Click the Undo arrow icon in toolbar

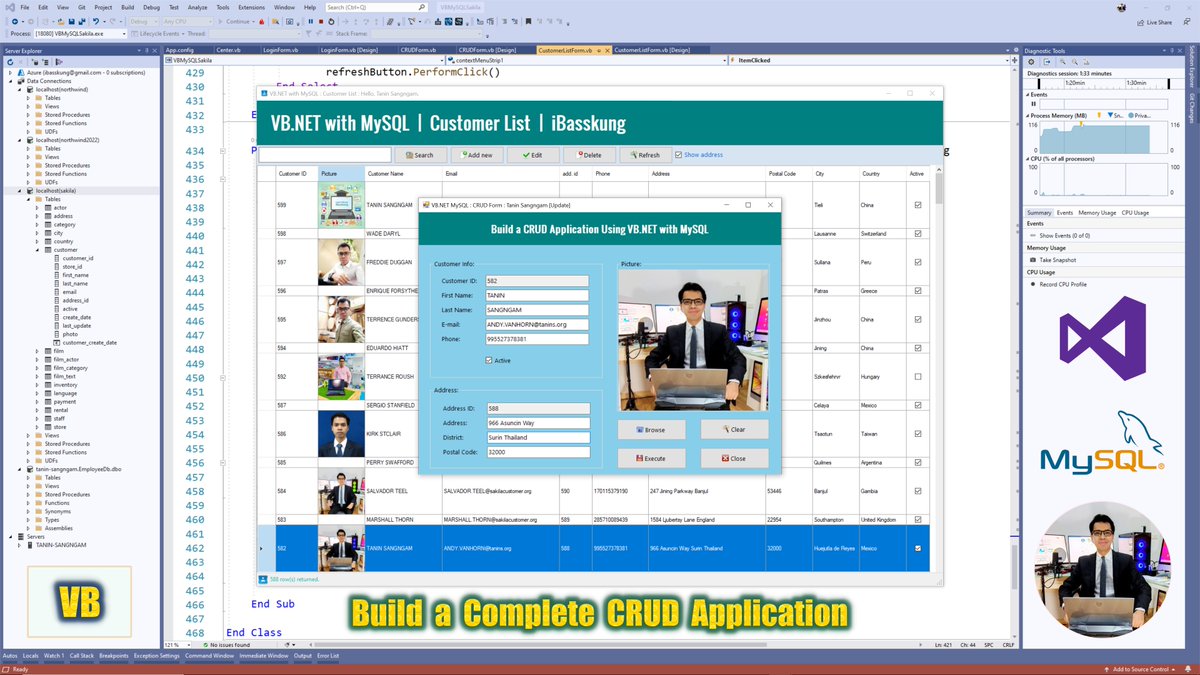tap(96, 21)
